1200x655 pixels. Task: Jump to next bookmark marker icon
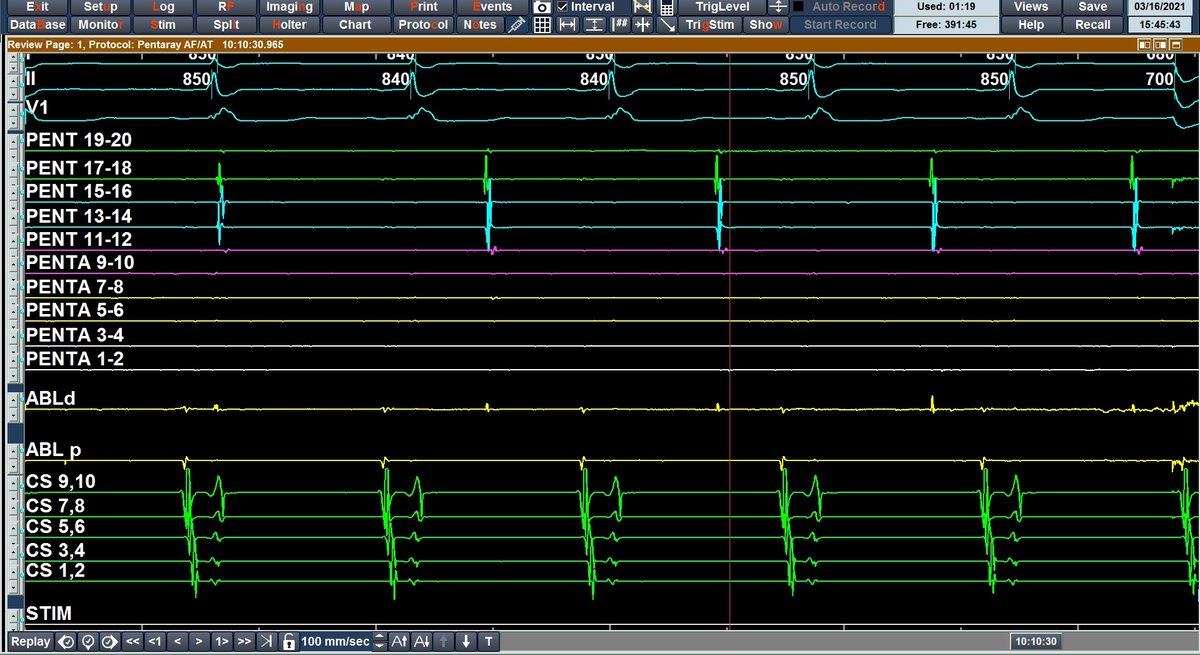click(110, 641)
